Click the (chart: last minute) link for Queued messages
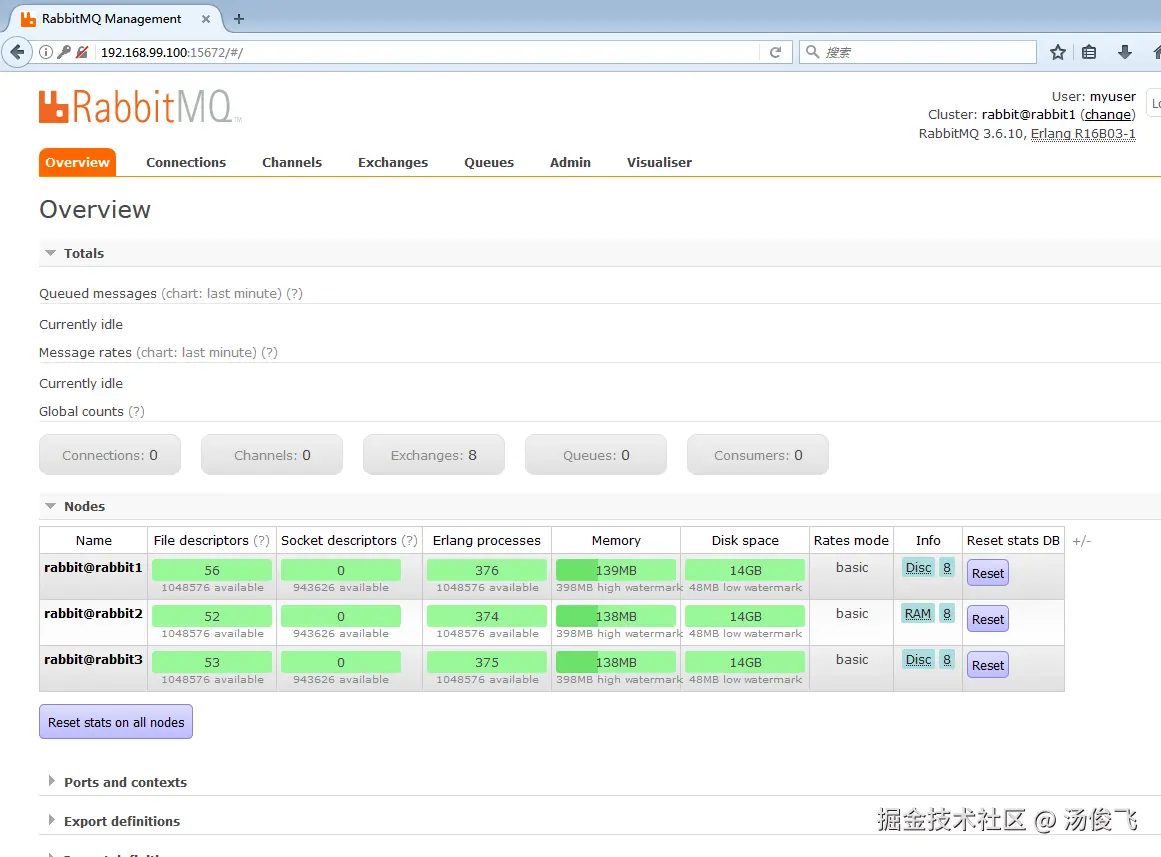1161x857 pixels. point(221,293)
